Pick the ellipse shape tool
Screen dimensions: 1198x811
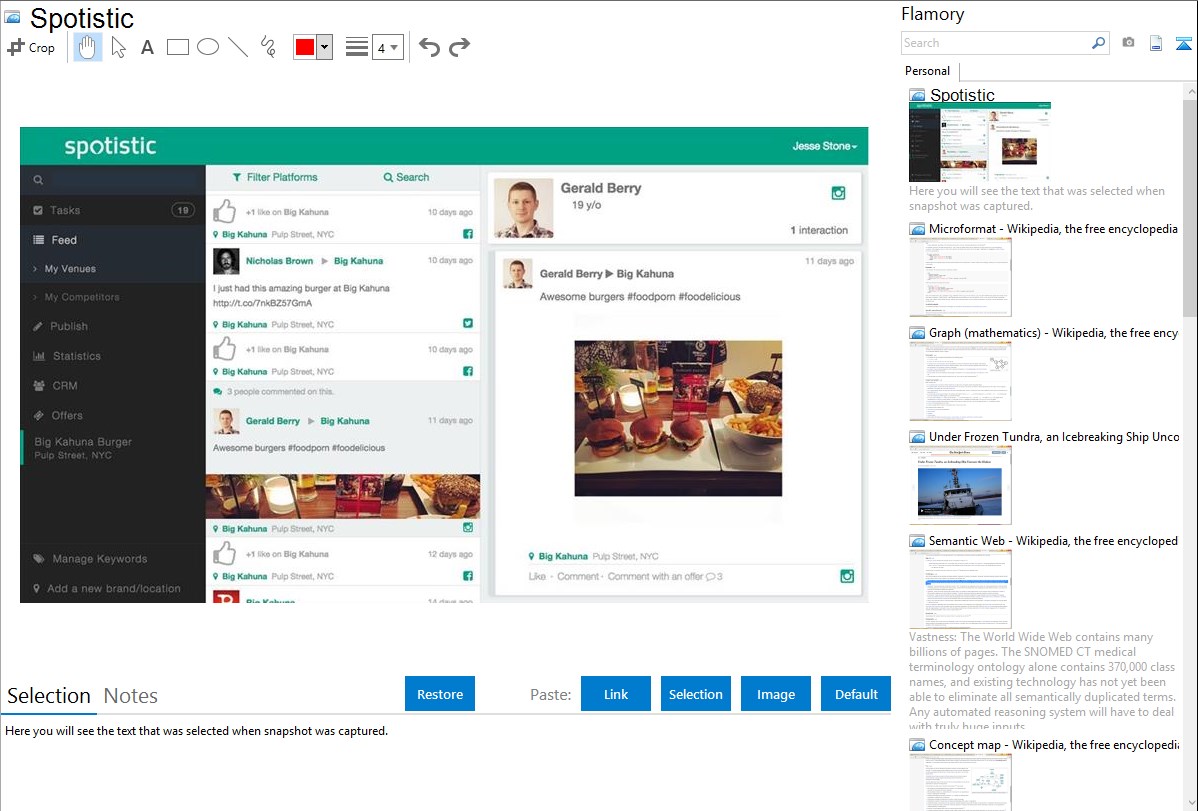[208, 47]
